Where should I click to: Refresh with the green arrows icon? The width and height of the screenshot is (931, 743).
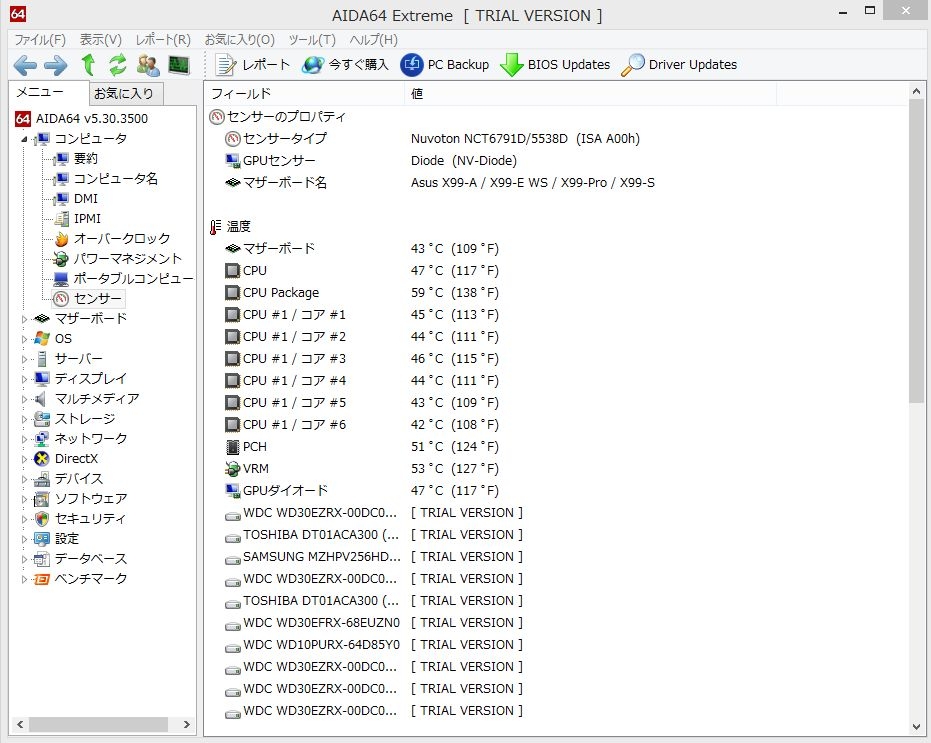(118, 64)
